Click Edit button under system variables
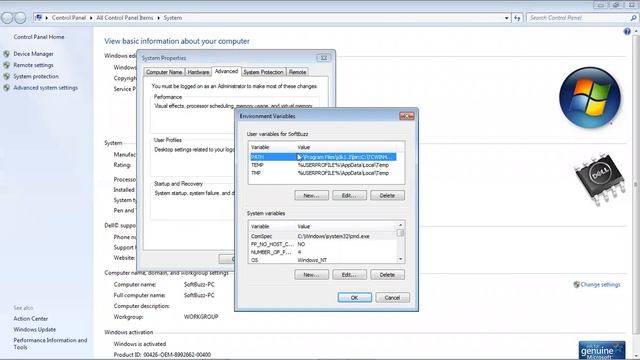The height and width of the screenshot is (360, 640). pos(349,275)
